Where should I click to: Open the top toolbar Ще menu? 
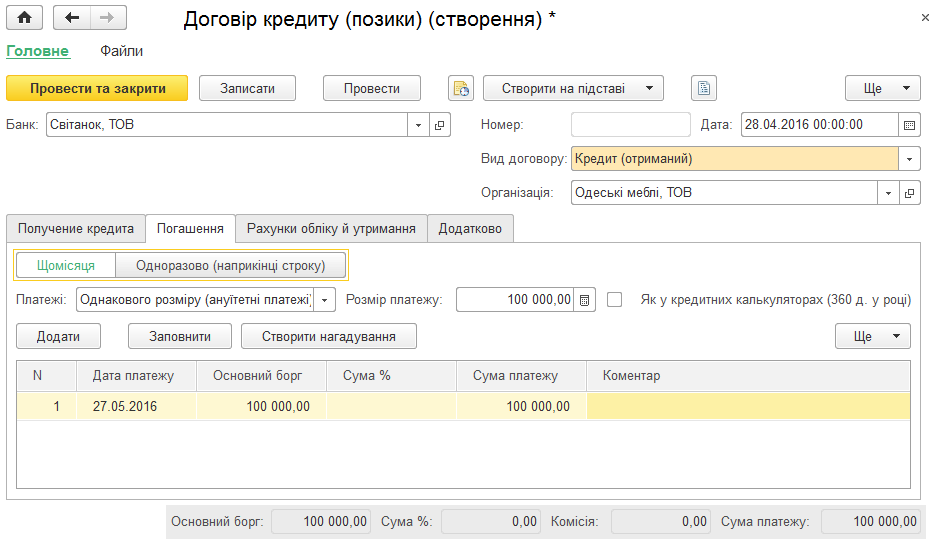pyautogui.click(x=882, y=89)
